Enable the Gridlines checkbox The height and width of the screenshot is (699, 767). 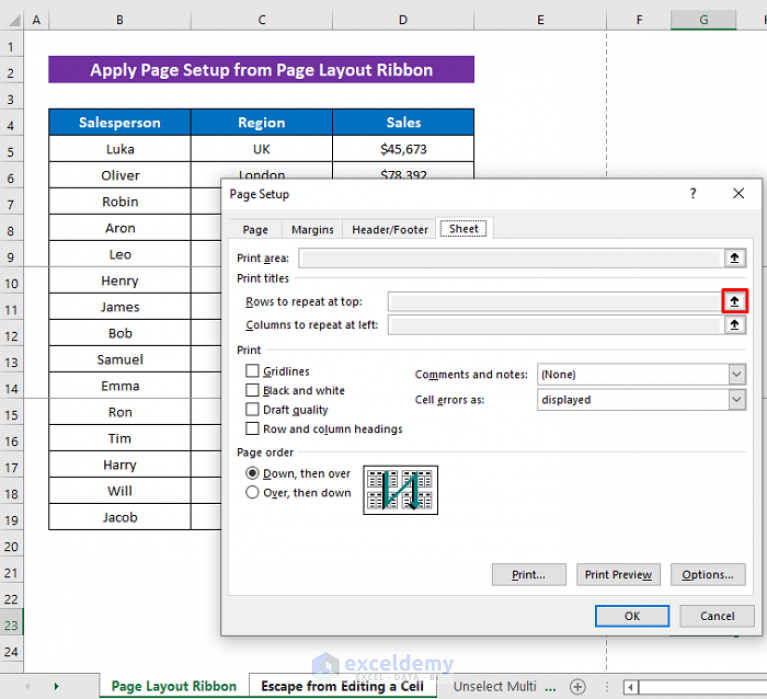(252, 371)
